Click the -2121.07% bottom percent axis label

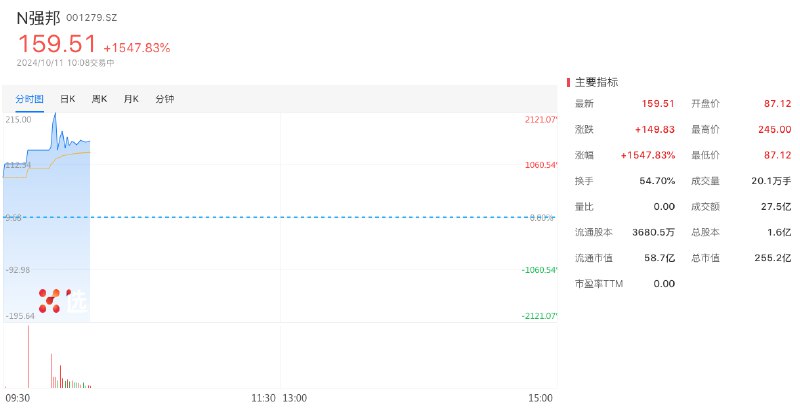(x=539, y=316)
